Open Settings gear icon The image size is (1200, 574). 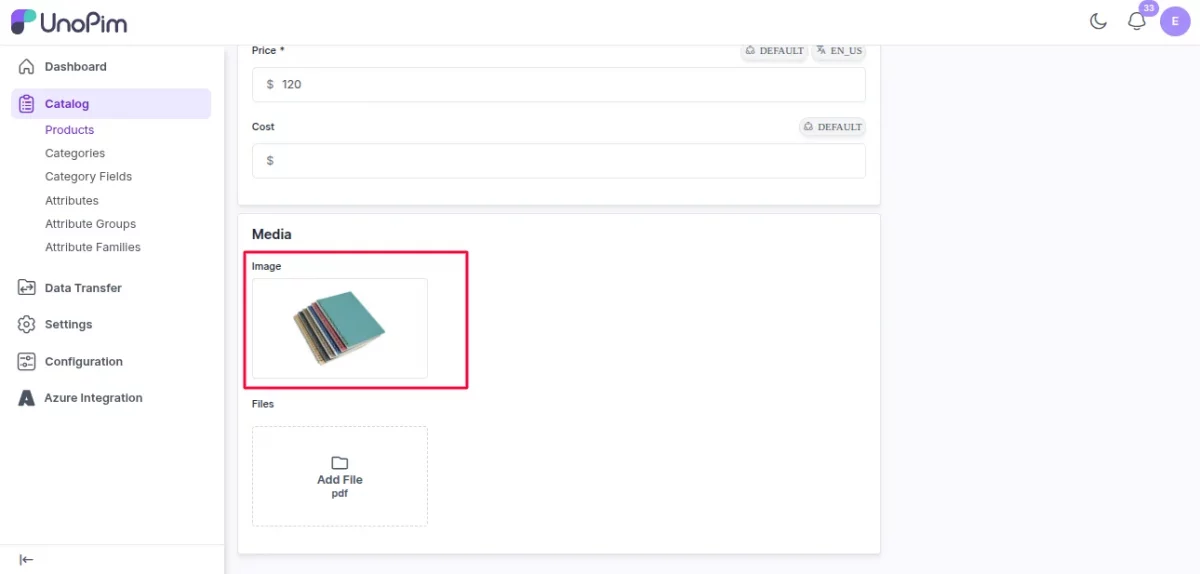pos(27,325)
